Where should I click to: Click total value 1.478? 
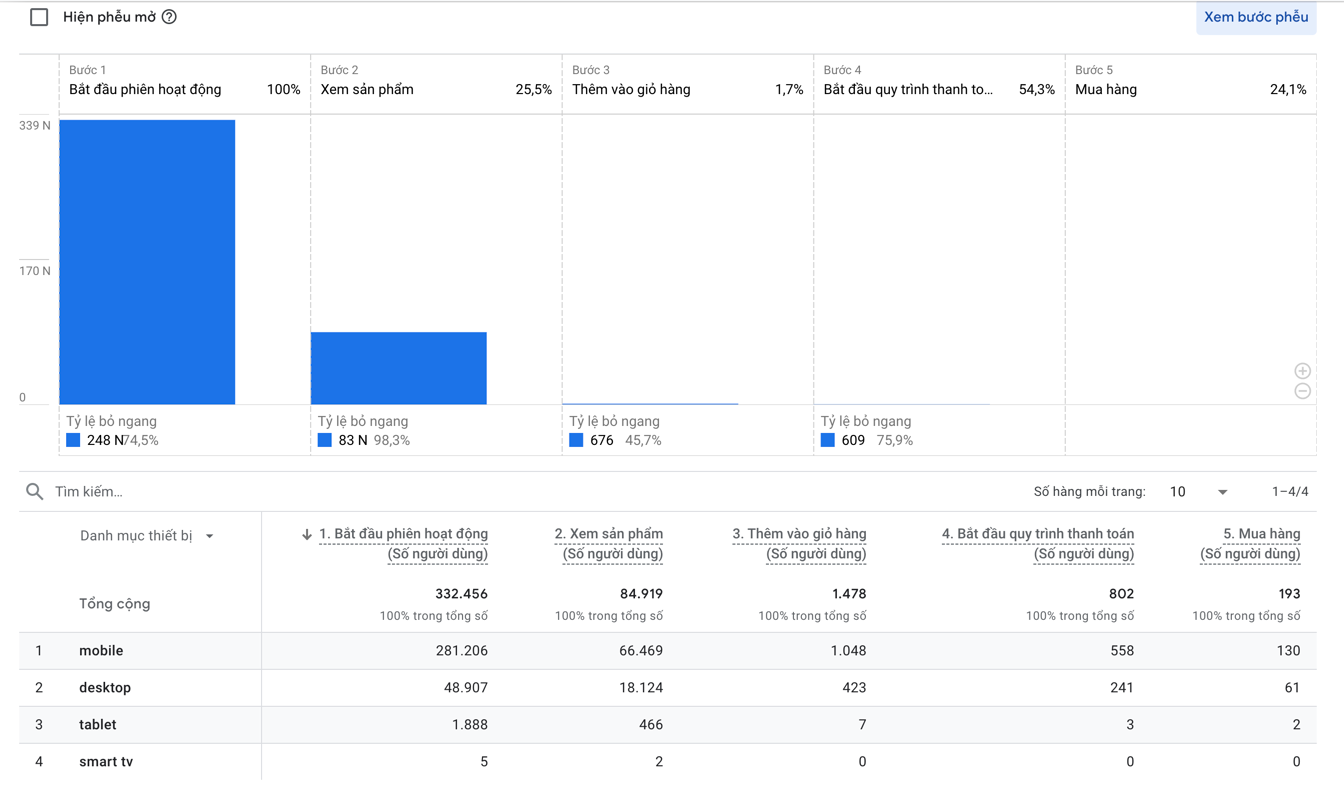pos(849,594)
